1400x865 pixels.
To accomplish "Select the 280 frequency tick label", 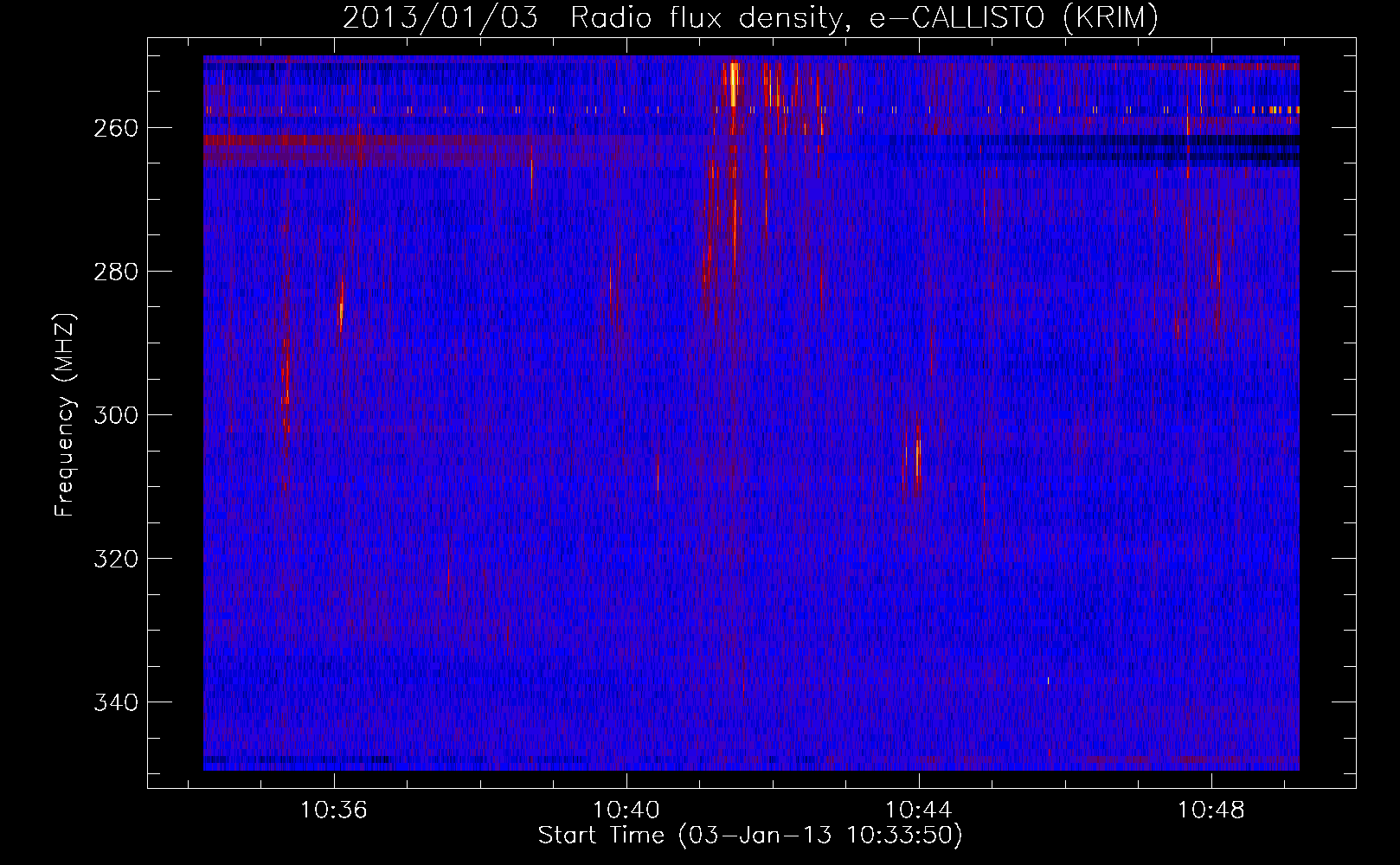I will (115, 272).
